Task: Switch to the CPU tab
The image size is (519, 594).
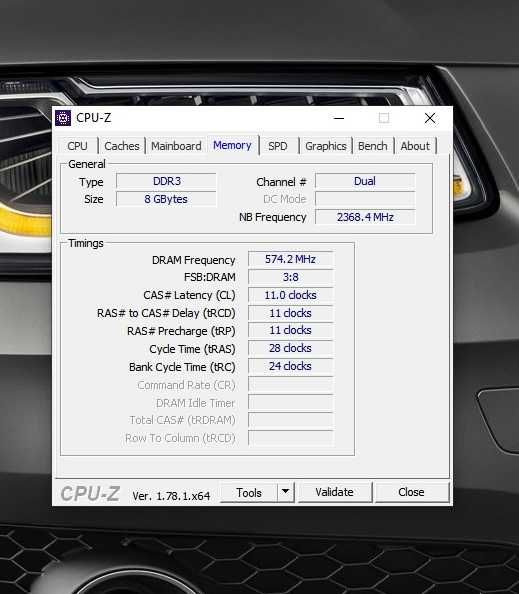Action: tap(77, 146)
